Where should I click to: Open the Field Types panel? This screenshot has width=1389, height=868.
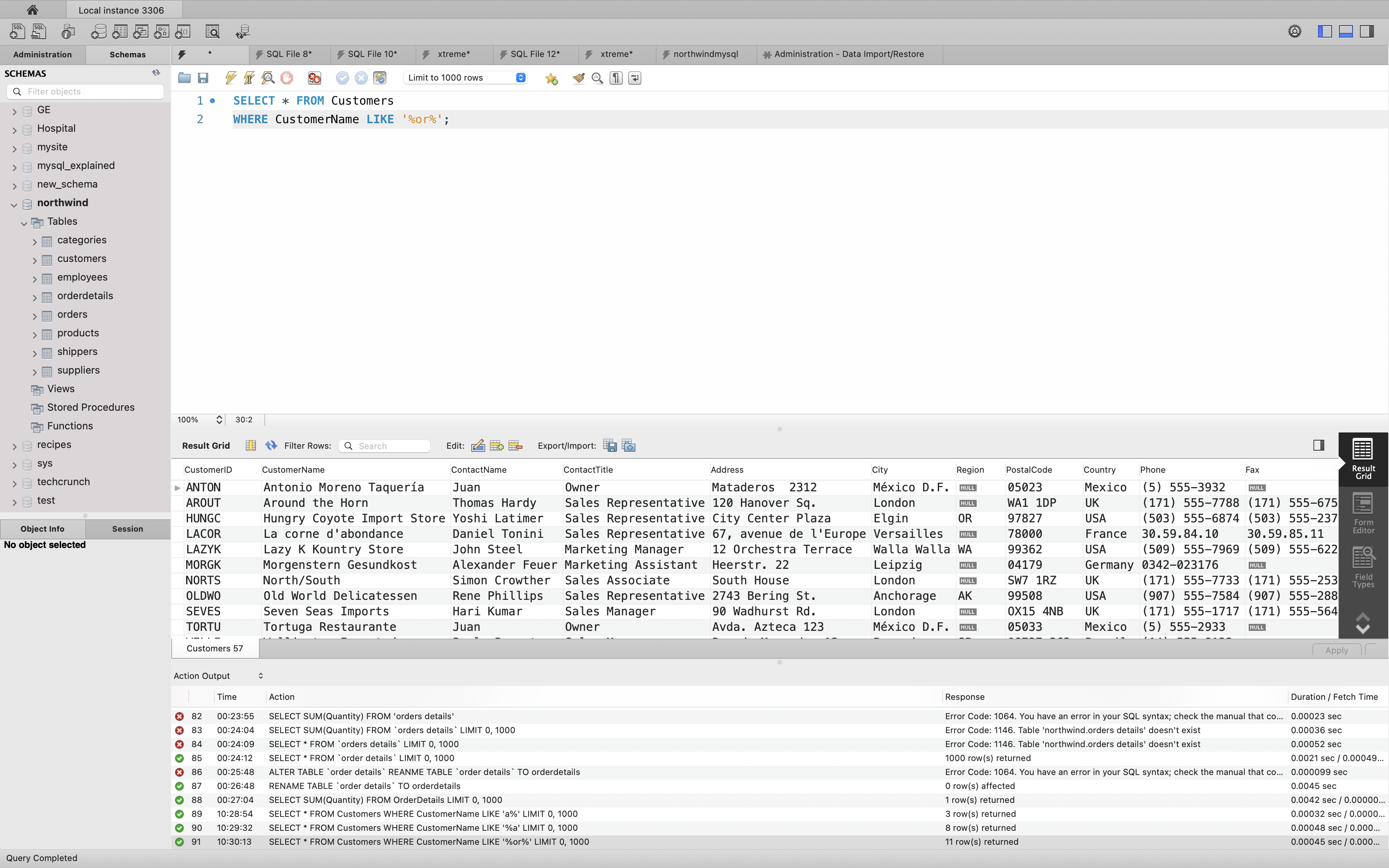(x=1363, y=567)
